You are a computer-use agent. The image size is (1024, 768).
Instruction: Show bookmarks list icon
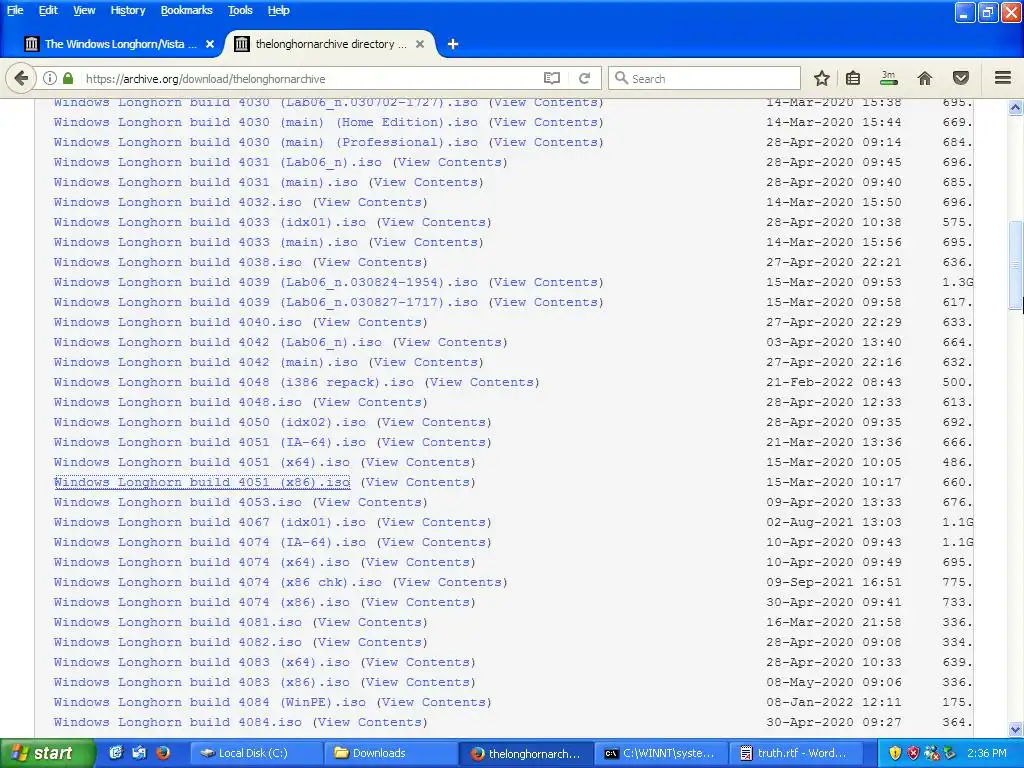click(853, 78)
